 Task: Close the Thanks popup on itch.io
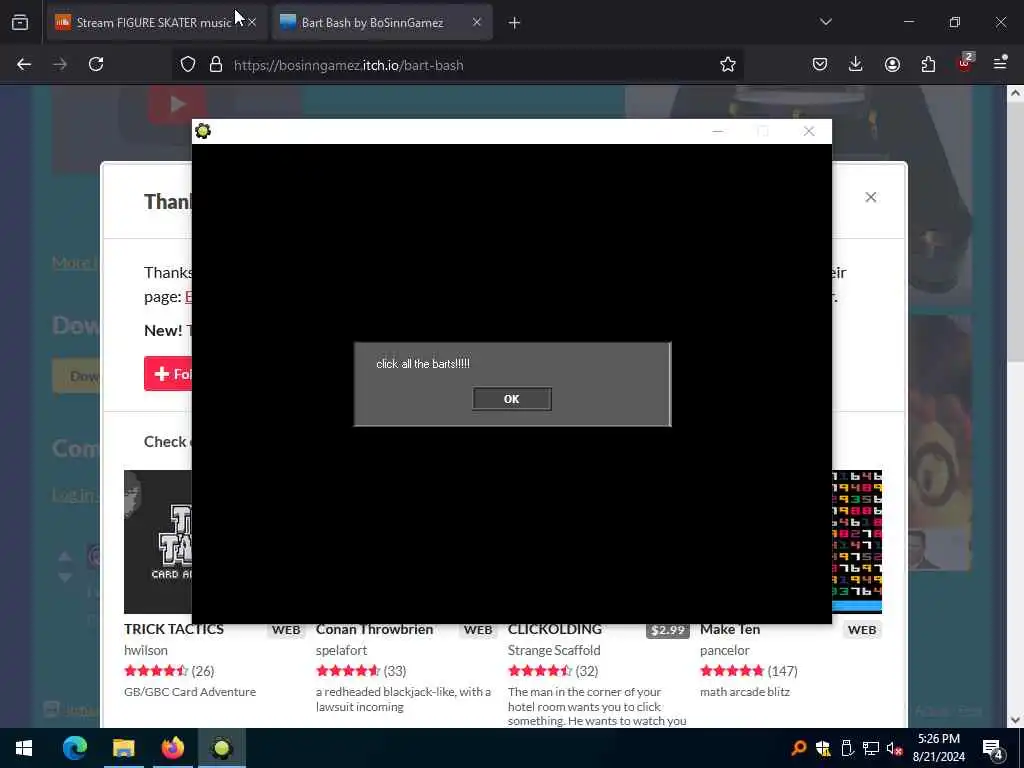point(871,197)
